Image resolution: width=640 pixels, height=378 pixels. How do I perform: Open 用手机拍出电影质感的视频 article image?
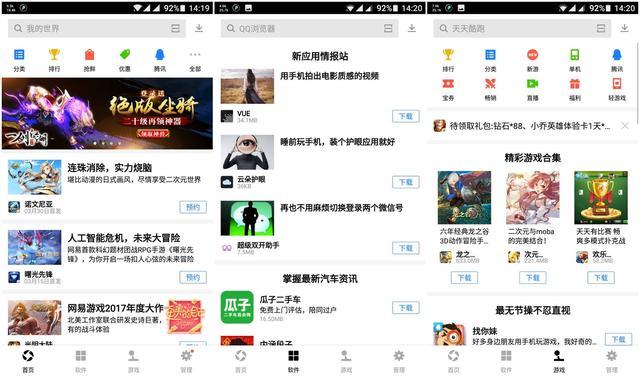coord(247,86)
